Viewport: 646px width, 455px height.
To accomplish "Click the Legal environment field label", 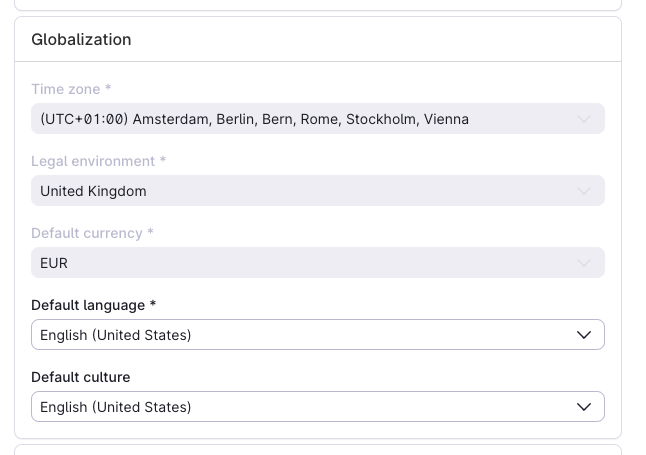I will click(x=93, y=161).
